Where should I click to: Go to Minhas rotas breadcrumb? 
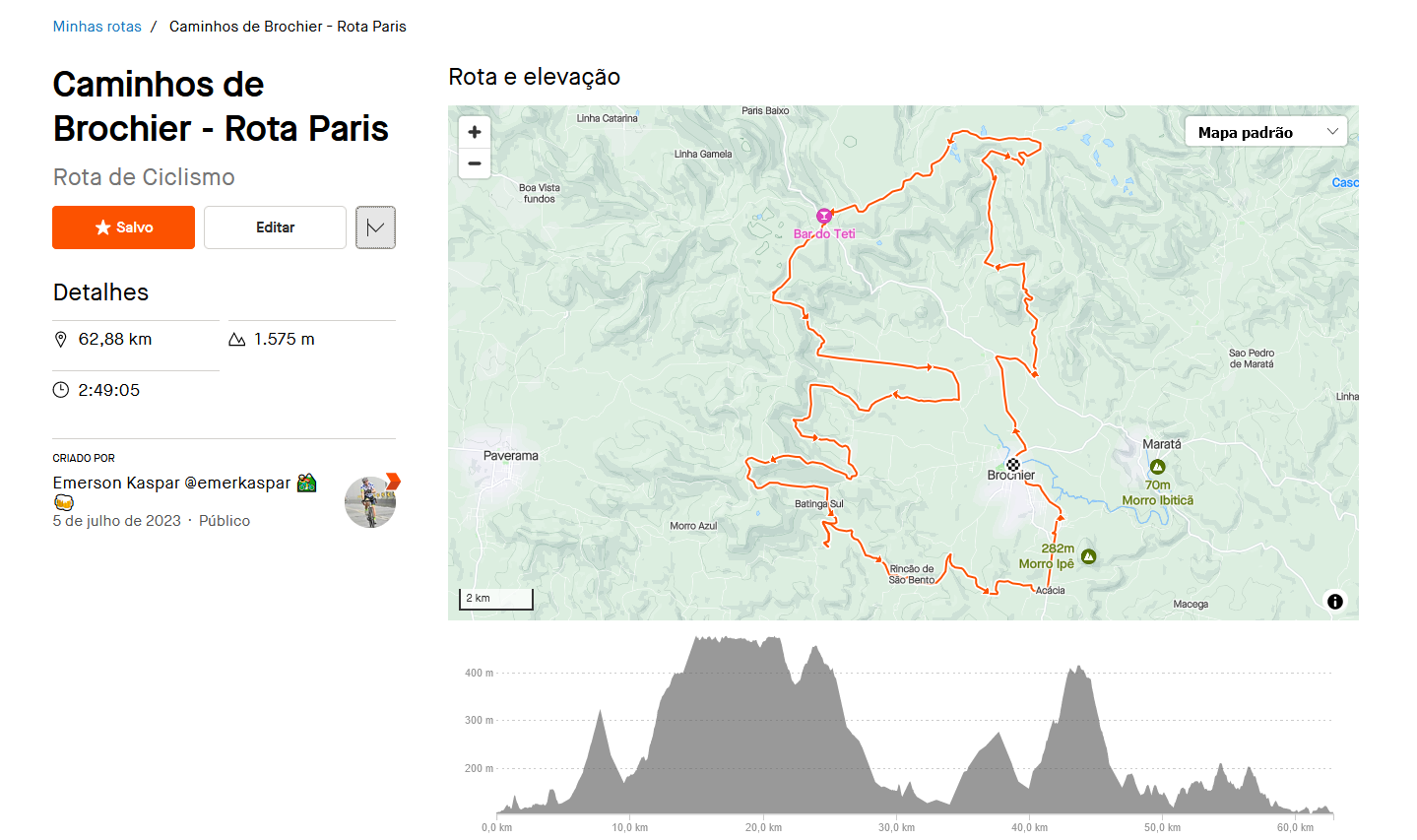[97, 27]
